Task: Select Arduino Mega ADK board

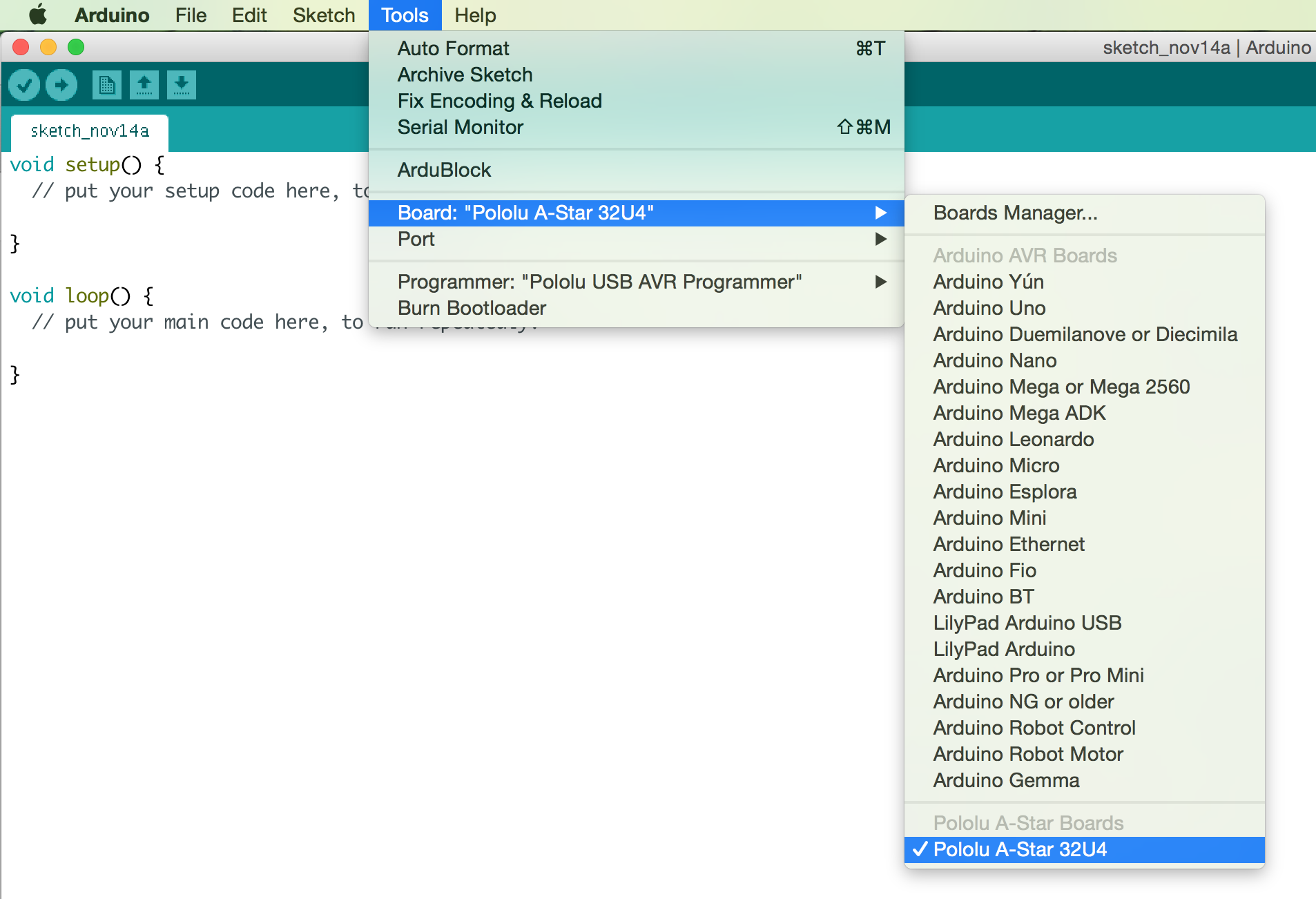Action: coord(1085,413)
